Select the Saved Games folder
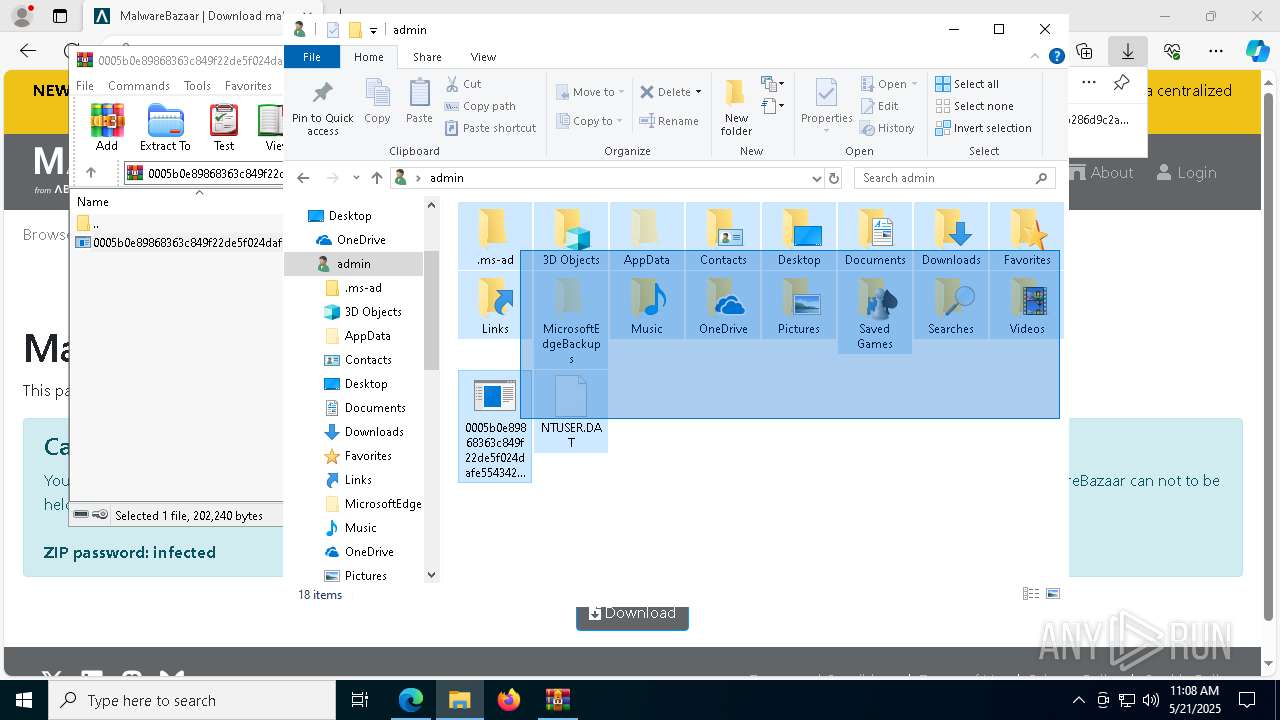Viewport: 1280px width, 720px height. 875,313
